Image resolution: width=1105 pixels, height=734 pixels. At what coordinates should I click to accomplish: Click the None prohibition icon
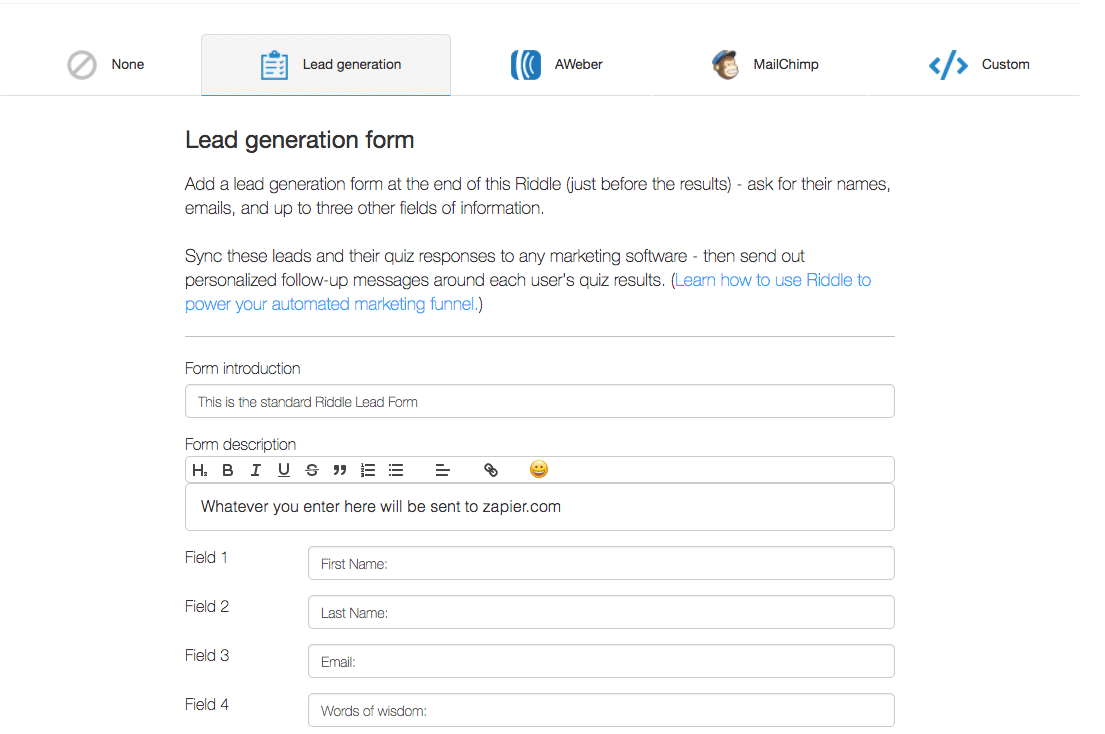[x=82, y=65]
